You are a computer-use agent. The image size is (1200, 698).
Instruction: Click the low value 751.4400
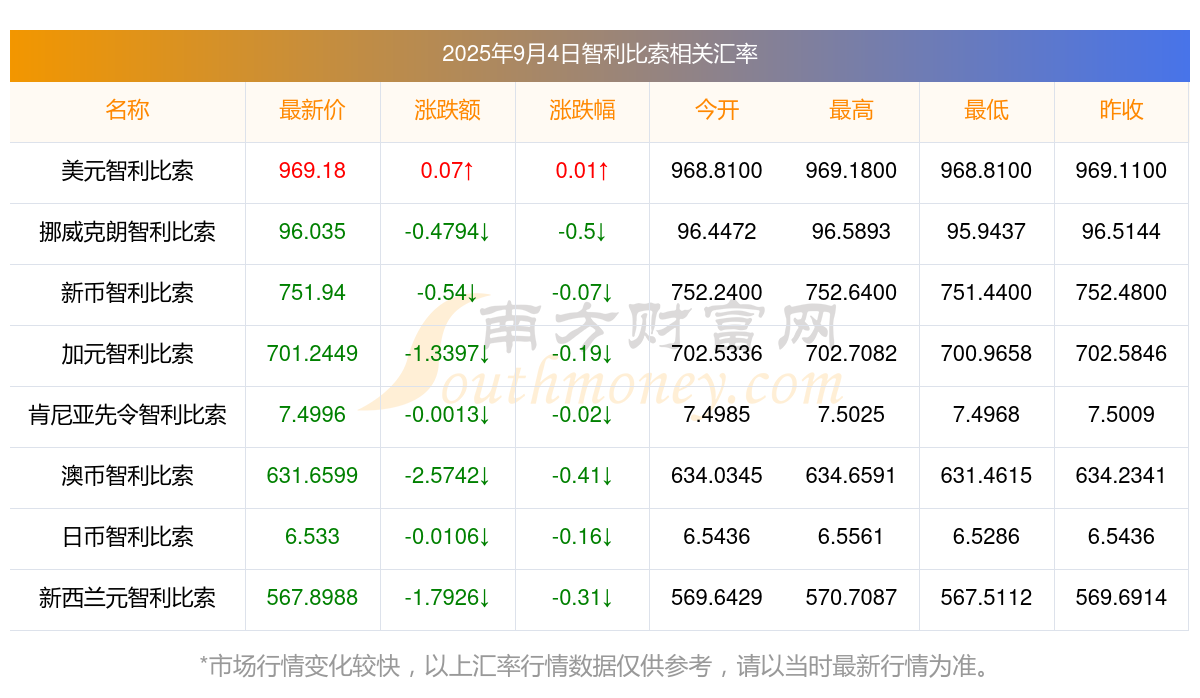986,293
